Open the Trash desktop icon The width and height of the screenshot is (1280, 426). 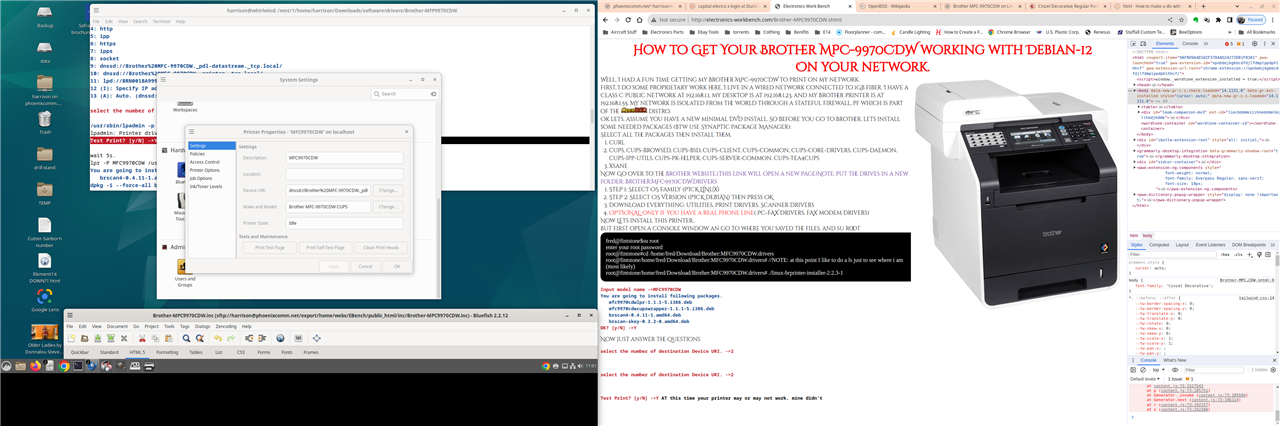pos(45,120)
